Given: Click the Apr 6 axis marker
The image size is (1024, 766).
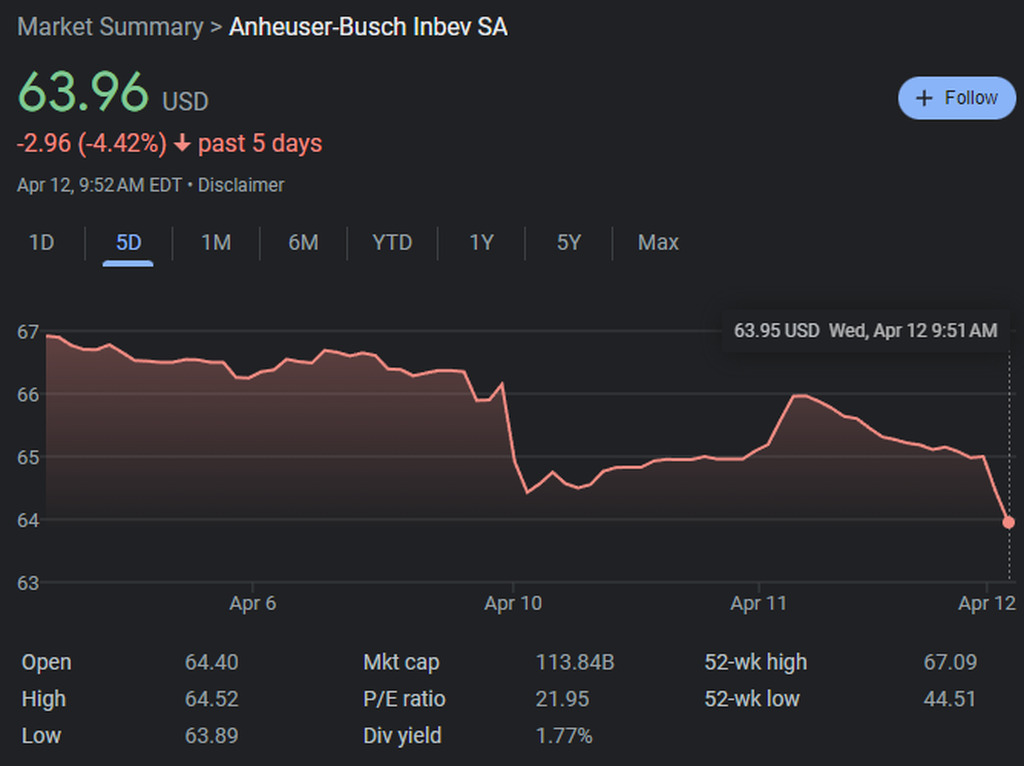Looking at the screenshot, I should 253,603.
